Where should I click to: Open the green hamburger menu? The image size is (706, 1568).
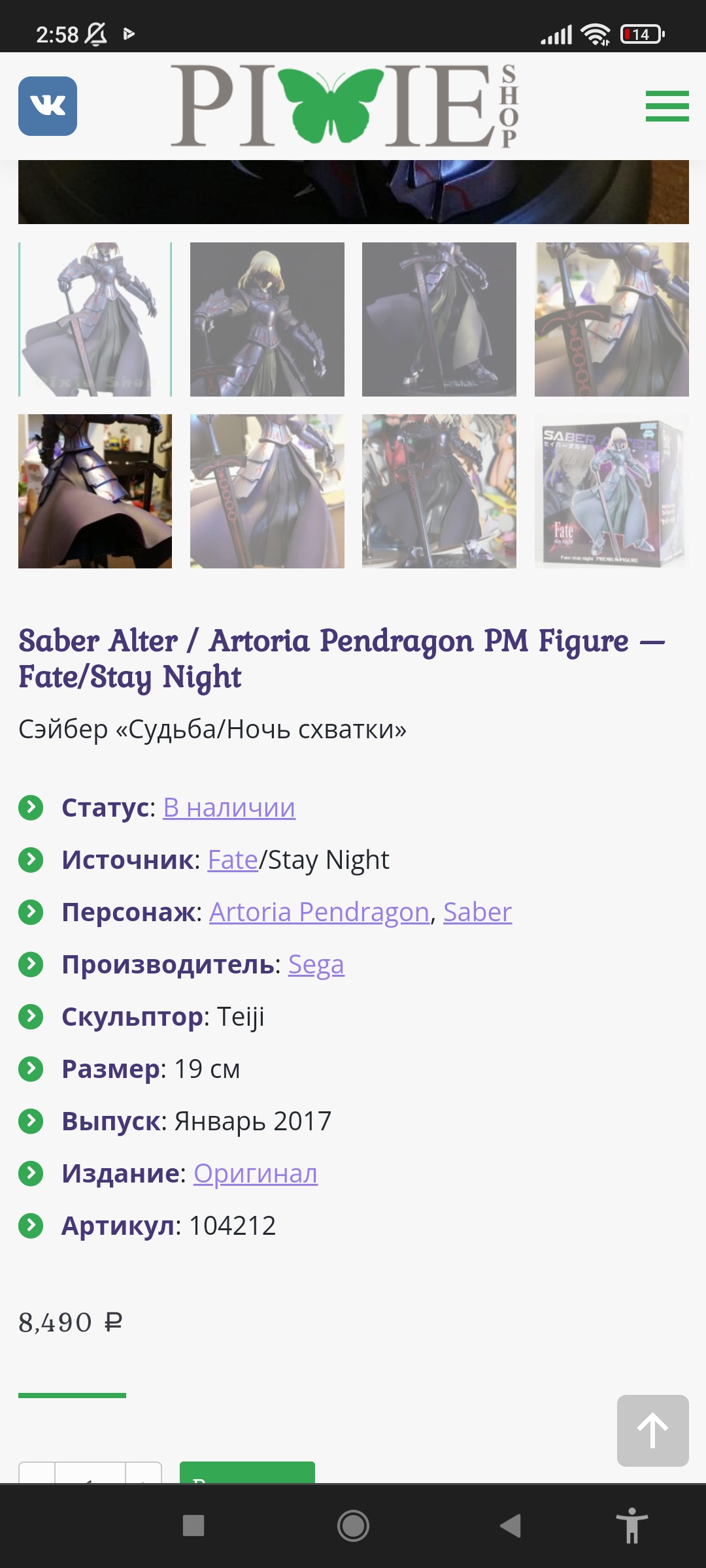(667, 106)
